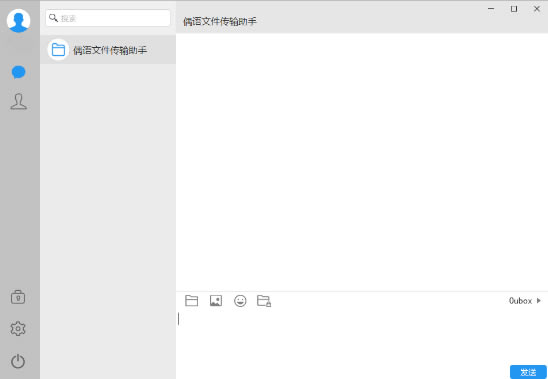Viewport: 548px width, 379px height.
Task: Open the contacts list icon
Action: point(19,102)
